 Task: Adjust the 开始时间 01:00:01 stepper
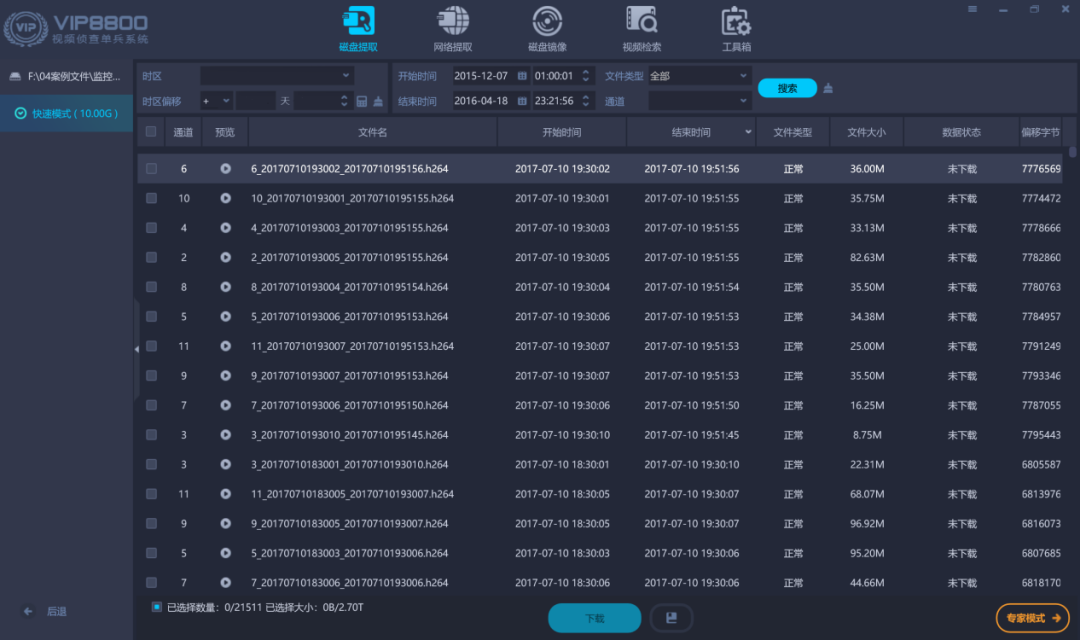click(585, 76)
